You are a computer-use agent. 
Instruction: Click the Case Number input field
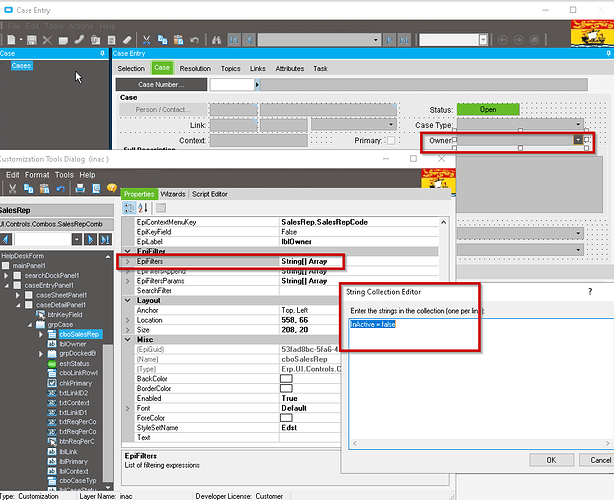pos(232,85)
